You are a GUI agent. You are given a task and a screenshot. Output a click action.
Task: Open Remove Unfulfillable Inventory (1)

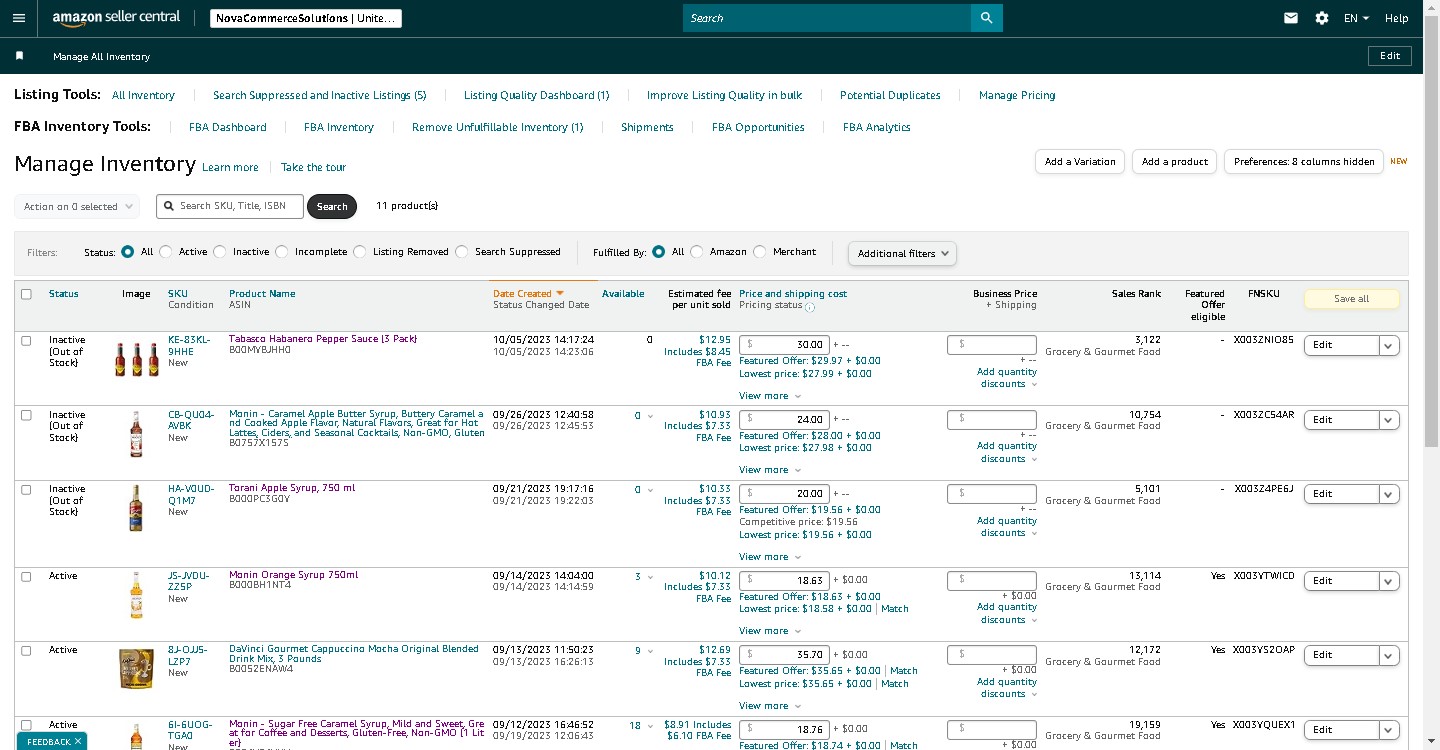tap(497, 127)
